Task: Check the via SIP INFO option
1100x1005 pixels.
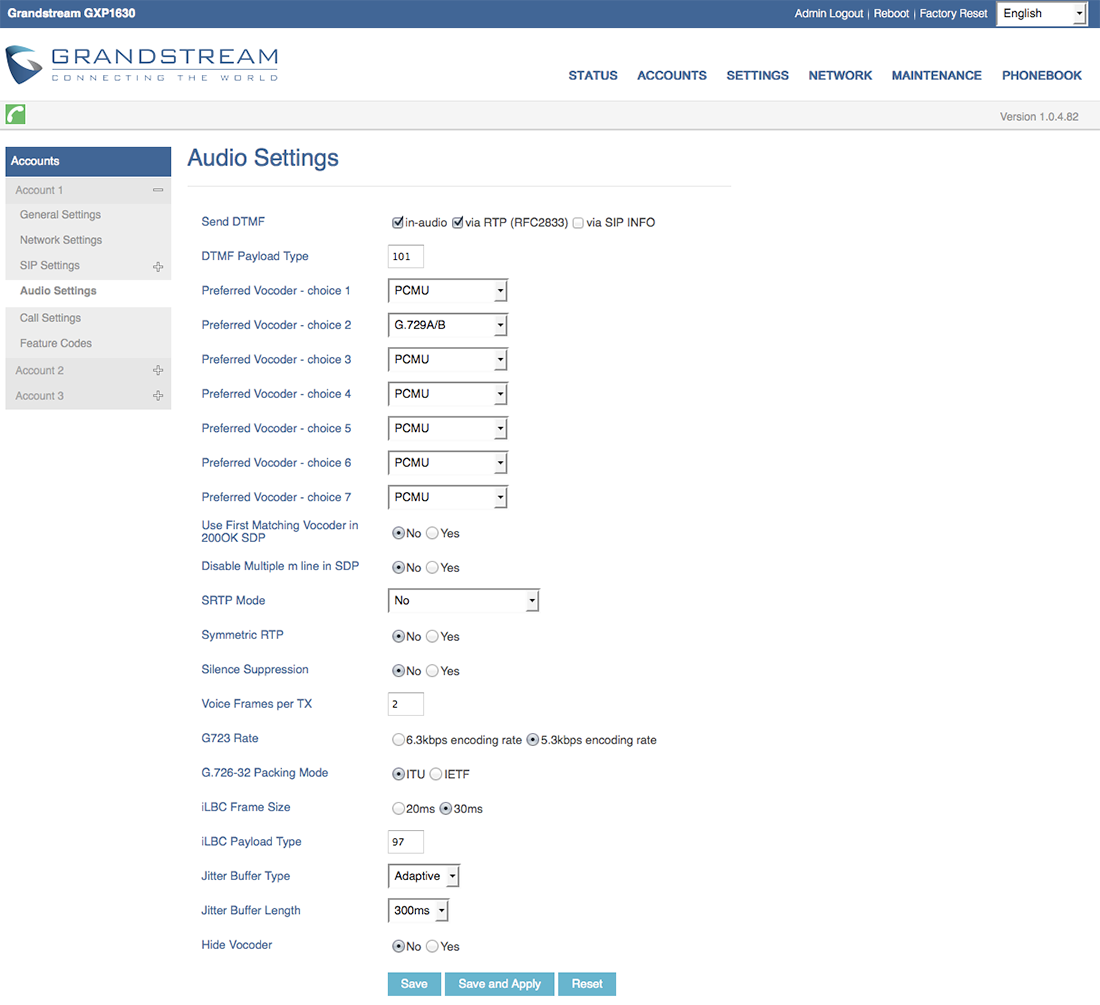Action: coord(578,222)
